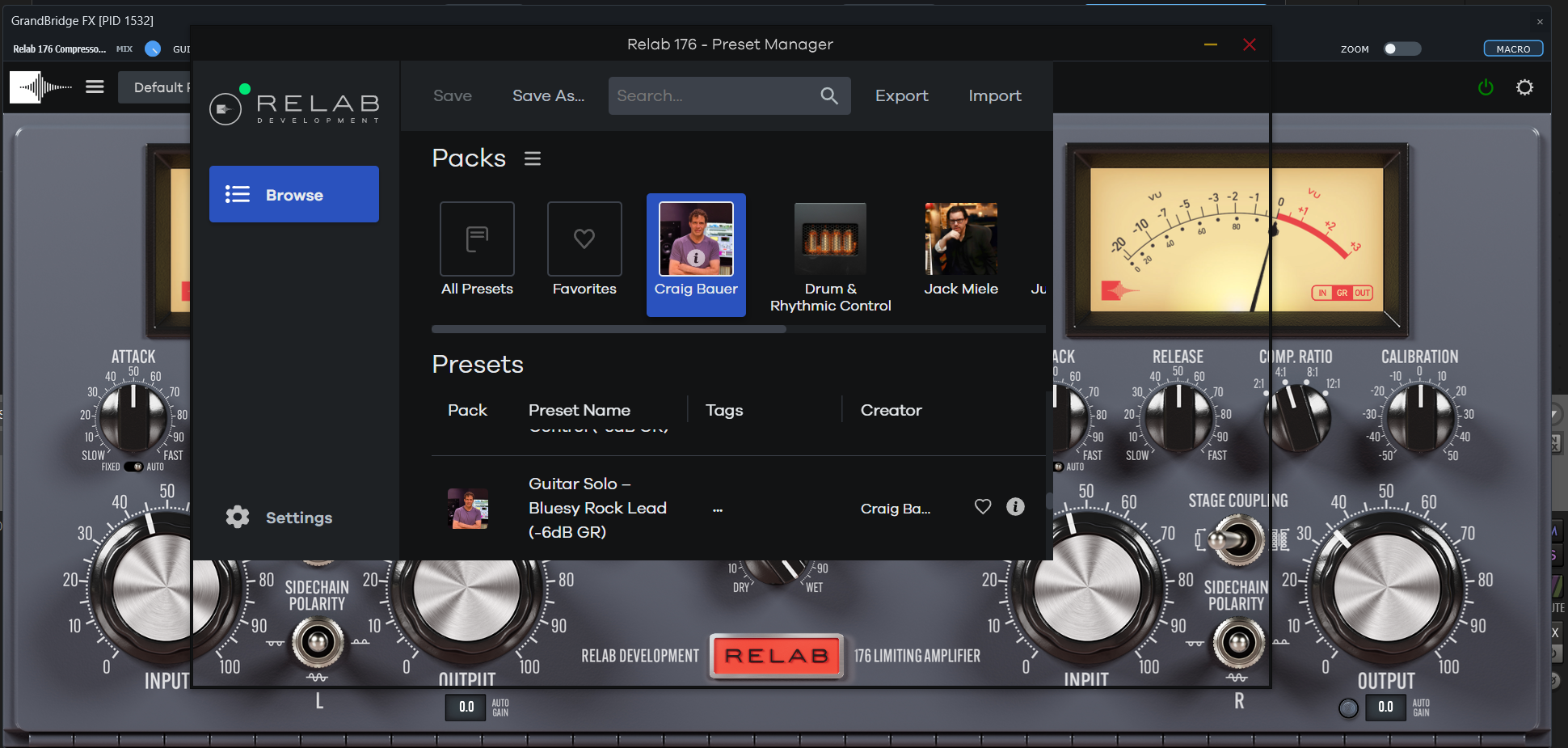Favorite the Guitar Solo Bluesy Rock Lead preset

[983, 507]
